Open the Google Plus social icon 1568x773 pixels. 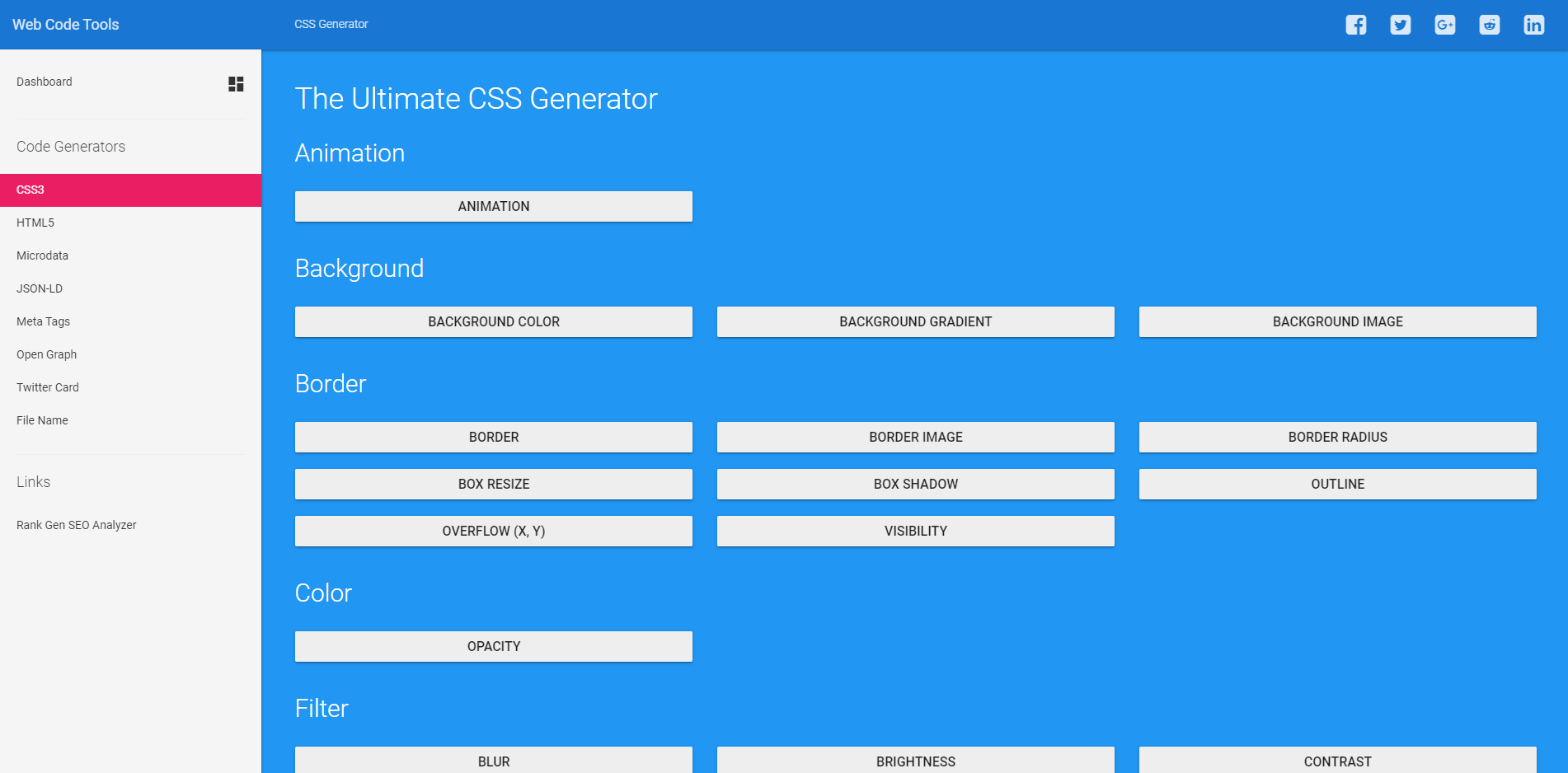coord(1445,25)
